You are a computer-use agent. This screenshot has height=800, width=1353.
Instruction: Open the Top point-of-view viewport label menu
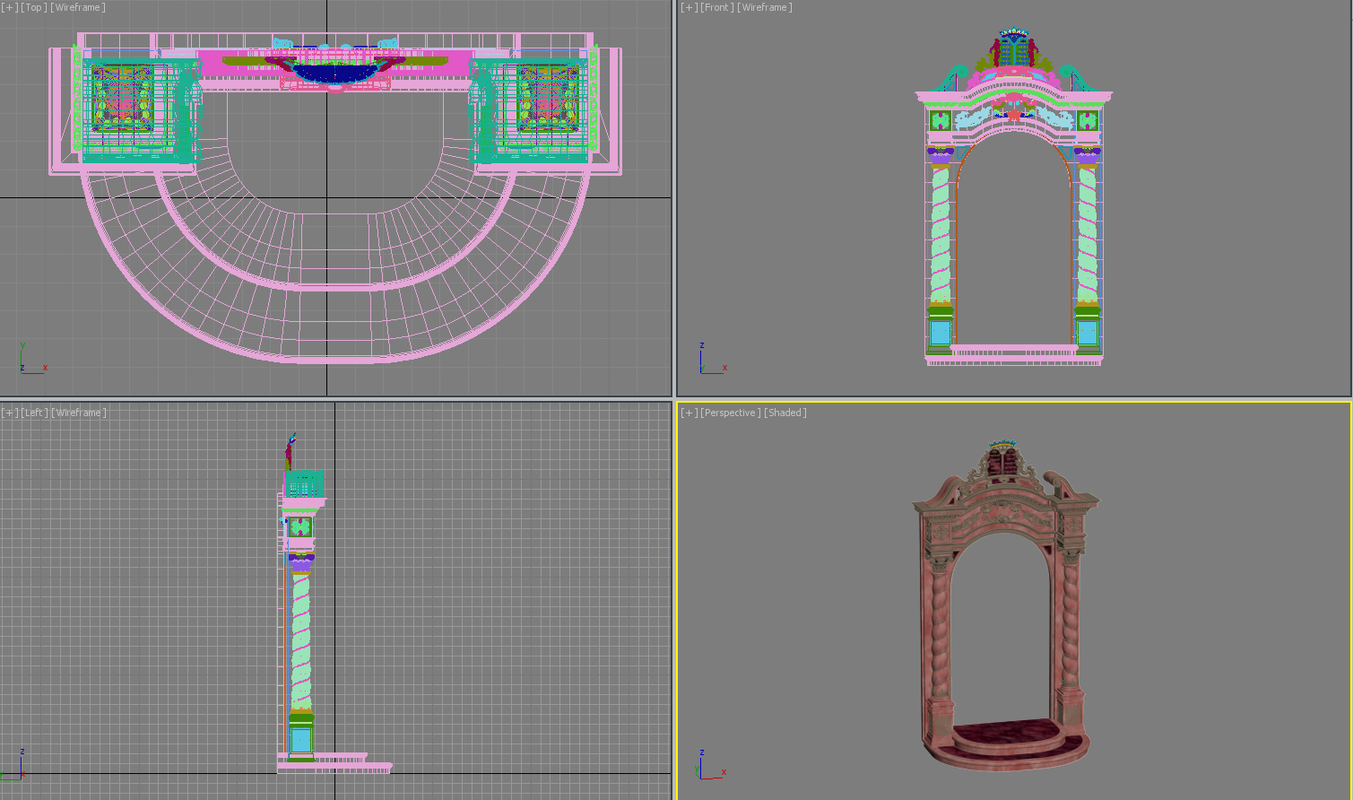click(31, 7)
